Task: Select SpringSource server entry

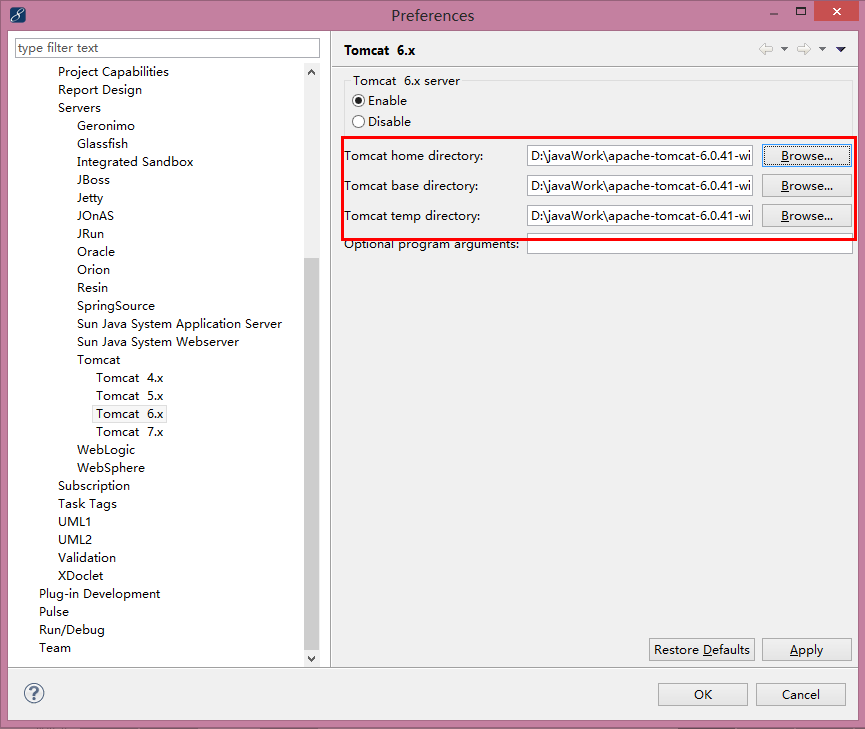Action: (116, 306)
